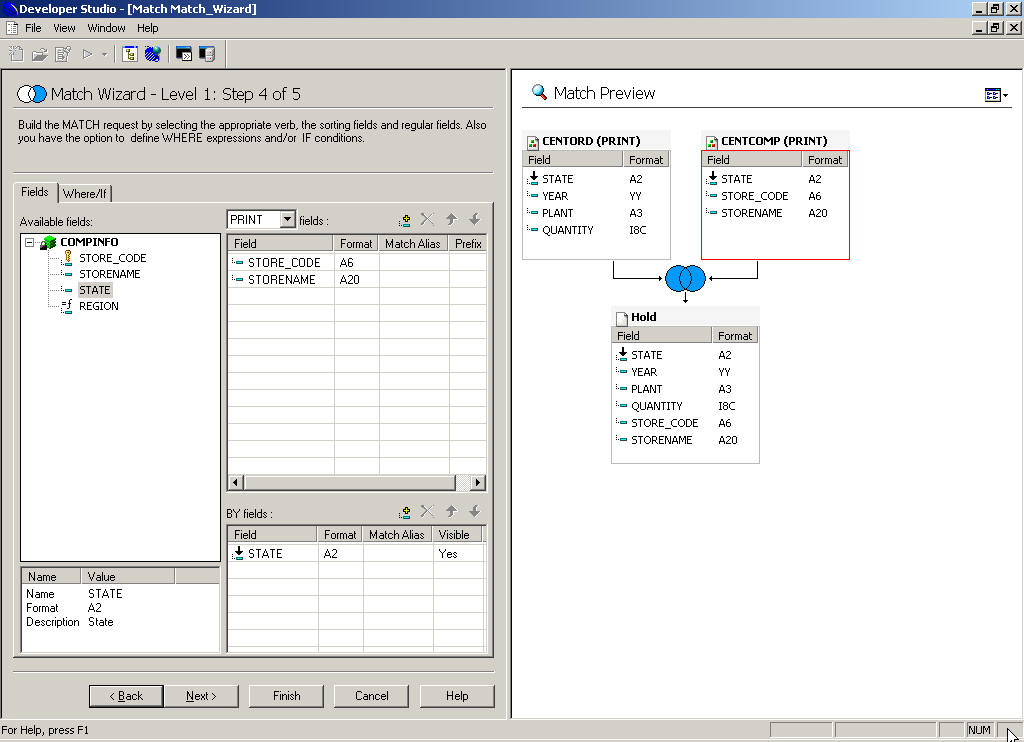The width and height of the screenshot is (1024, 742).
Task: Select REGION in Available fields tree
Action: pyautogui.click(x=99, y=306)
